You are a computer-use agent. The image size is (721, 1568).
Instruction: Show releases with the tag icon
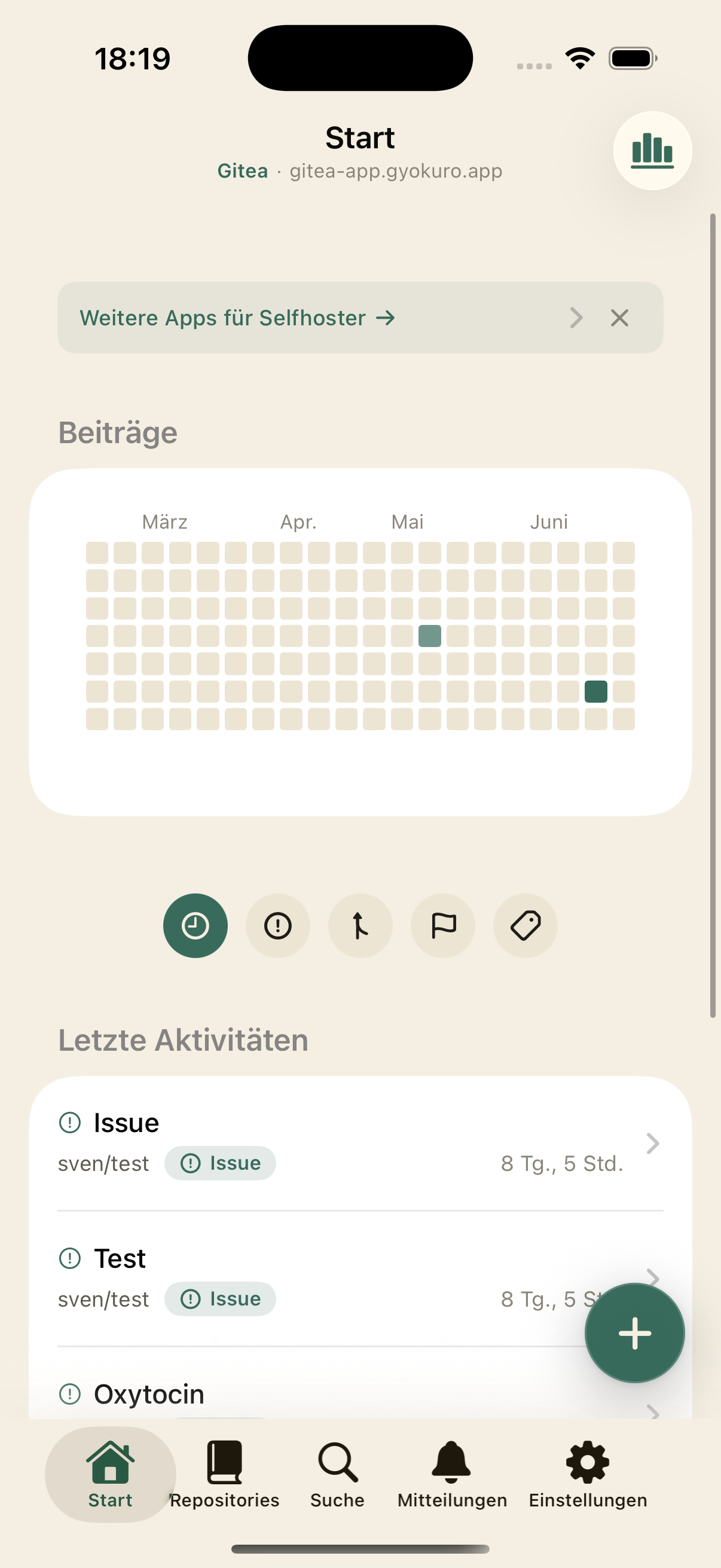click(x=525, y=925)
